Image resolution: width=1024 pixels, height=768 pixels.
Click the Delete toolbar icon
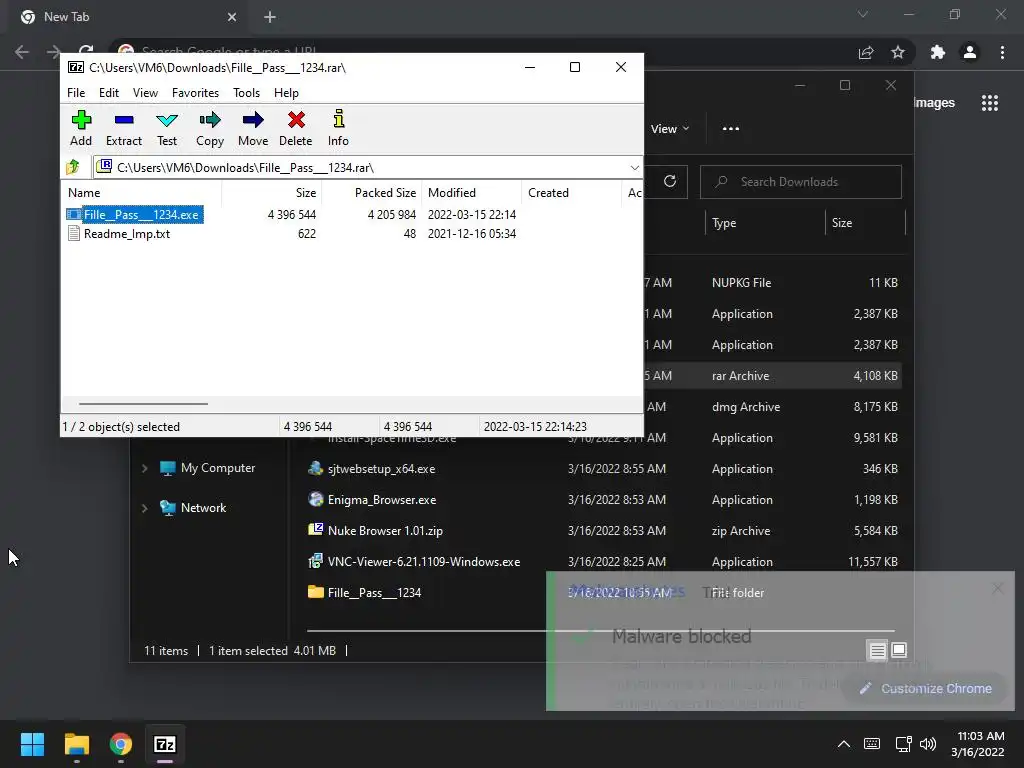pyautogui.click(x=295, y=128)
